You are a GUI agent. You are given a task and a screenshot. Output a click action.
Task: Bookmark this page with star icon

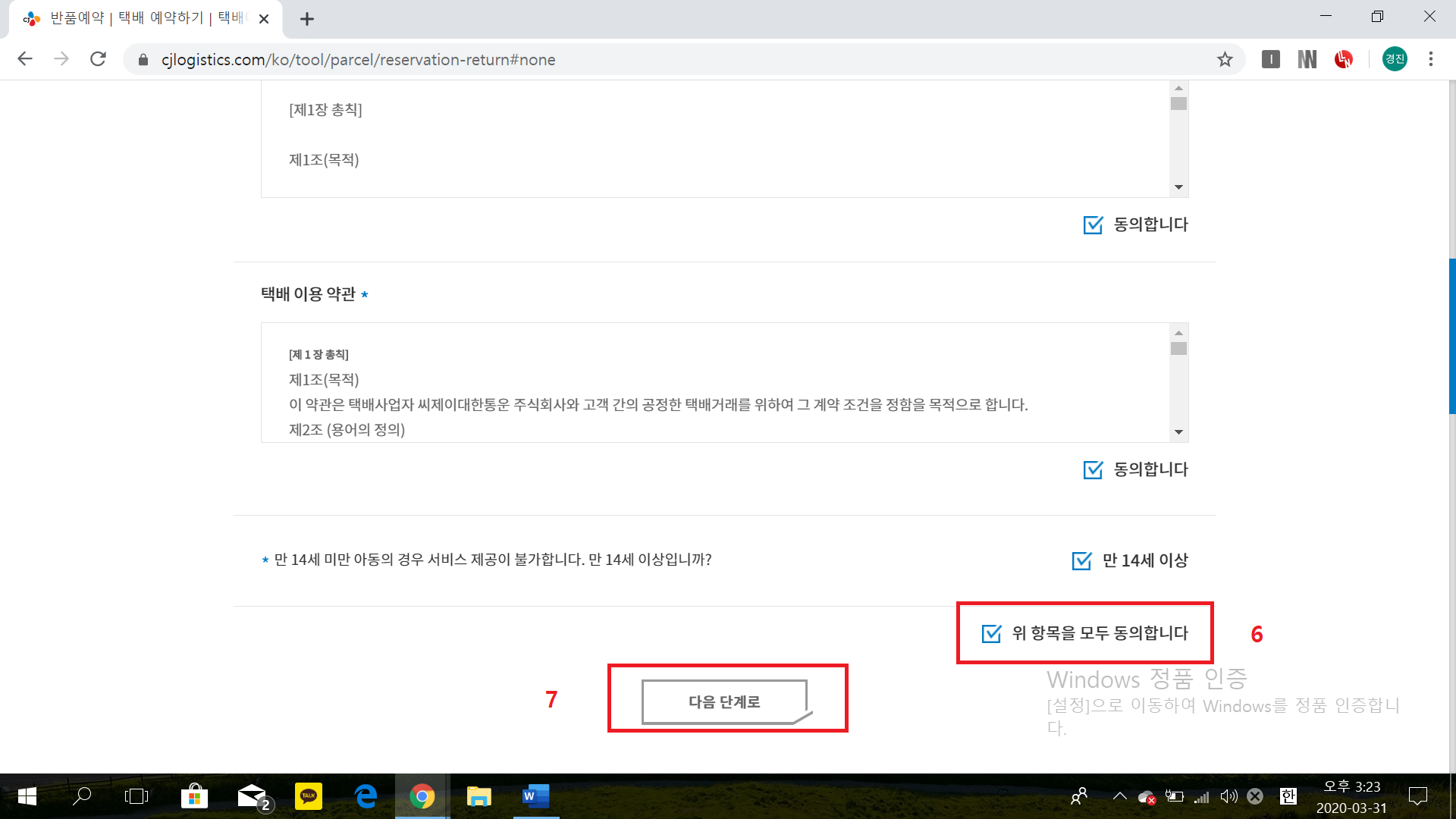point(1225,59)
